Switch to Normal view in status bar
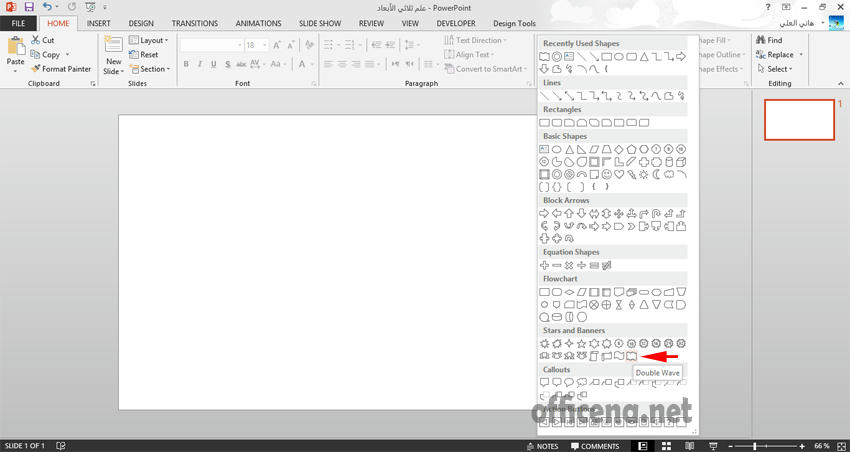 pos(642,446)
